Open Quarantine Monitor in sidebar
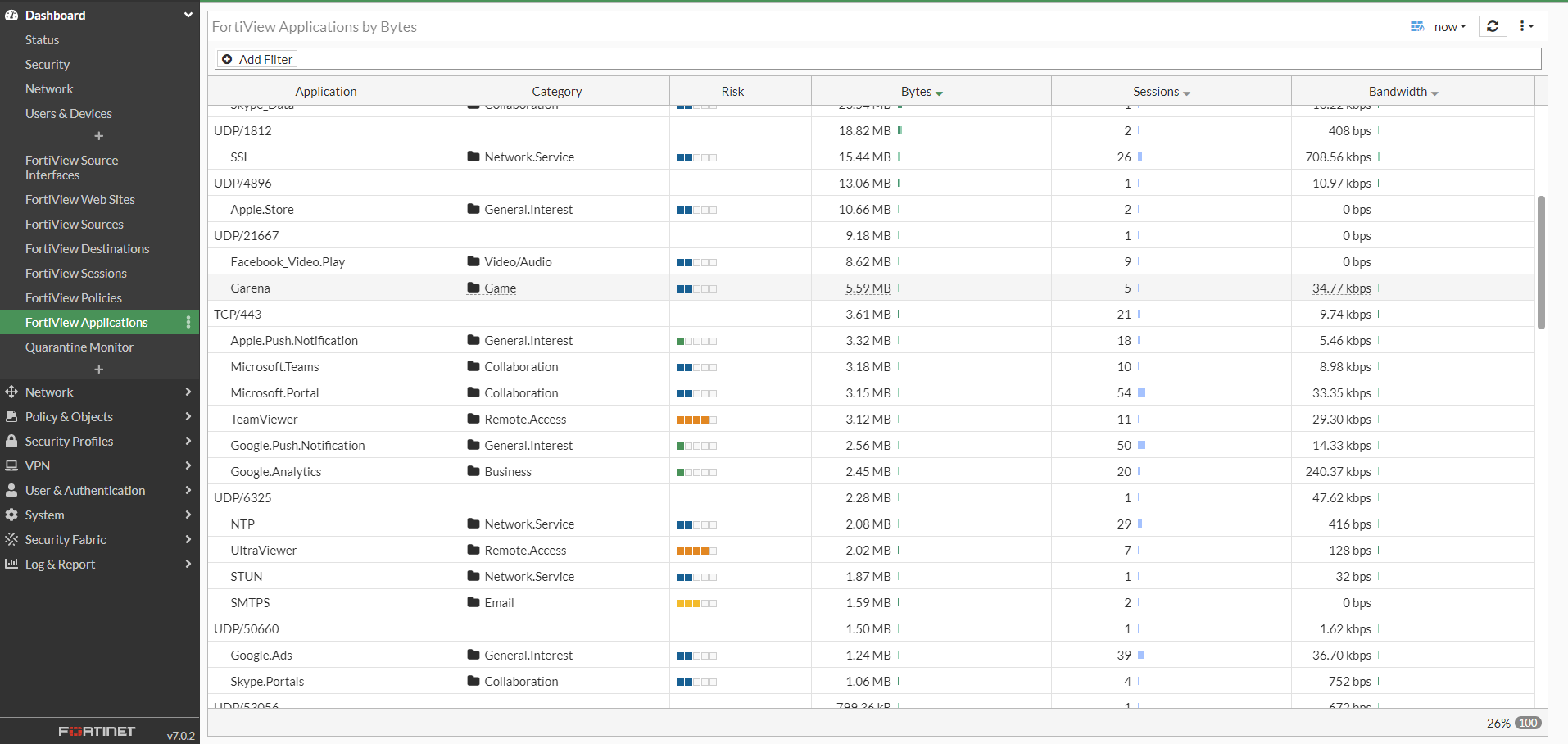The width and height of the screenshot is (1568, 744). pos(79,347)
